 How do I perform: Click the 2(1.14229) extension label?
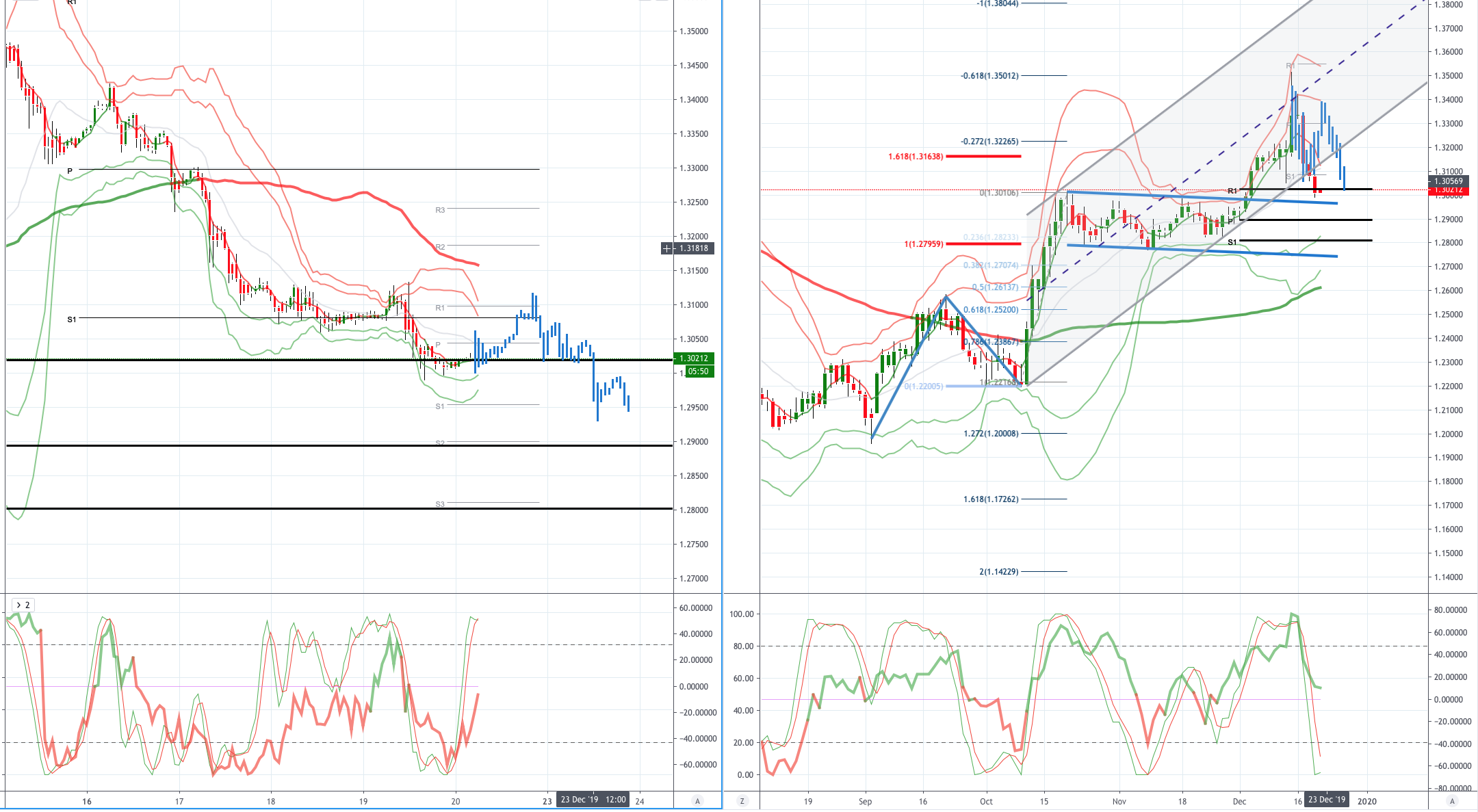(x=998, y=572)
